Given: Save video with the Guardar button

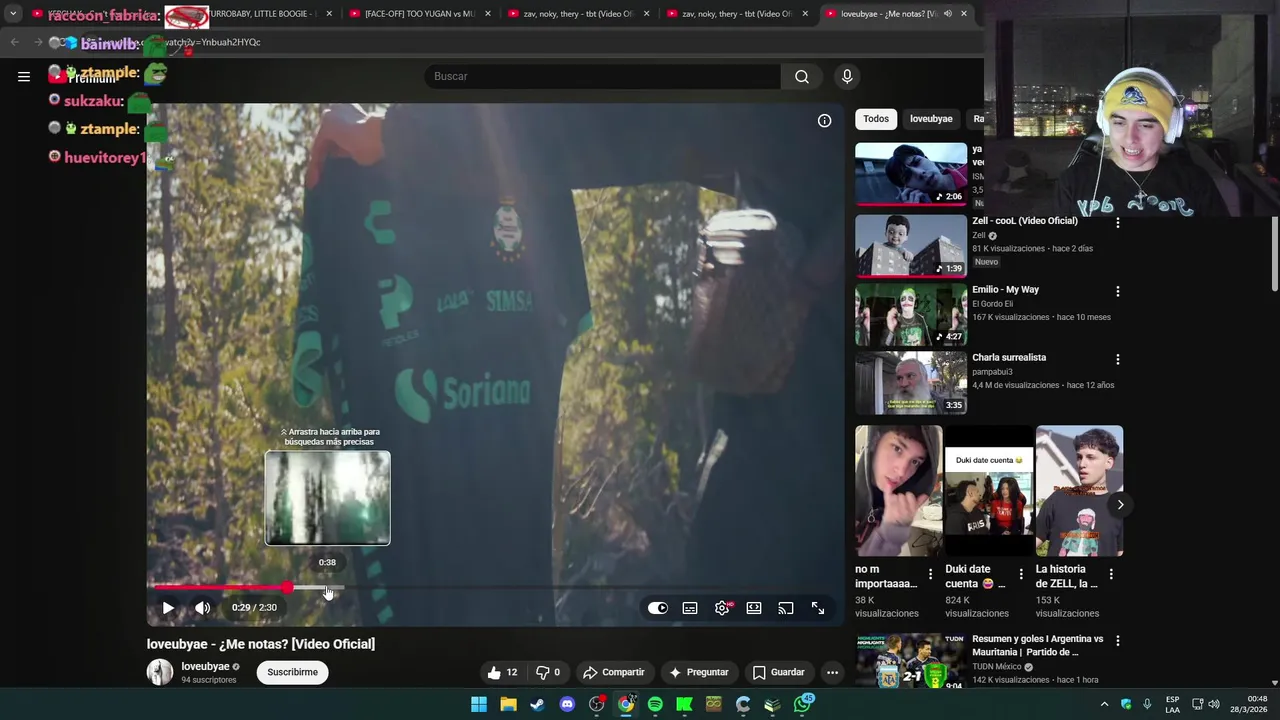Looking at the screenshot, I should pos(778,672).
